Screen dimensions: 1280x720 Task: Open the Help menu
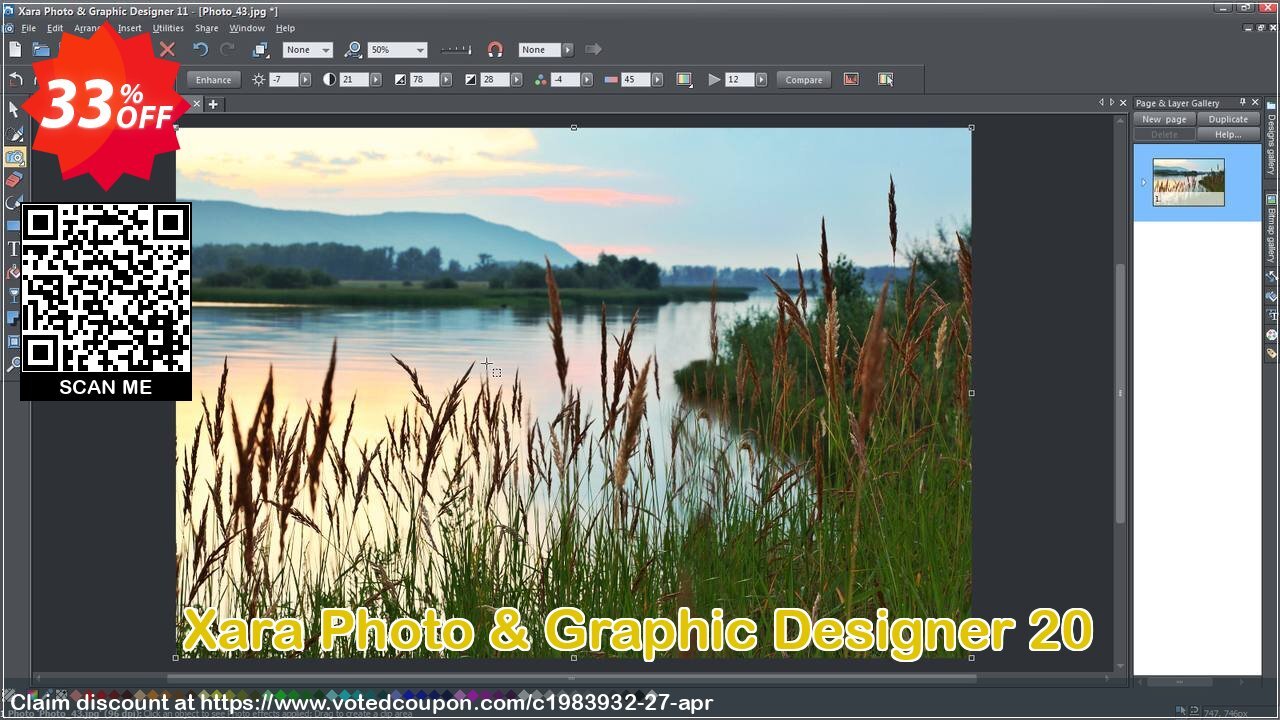[x=285, y=28]
